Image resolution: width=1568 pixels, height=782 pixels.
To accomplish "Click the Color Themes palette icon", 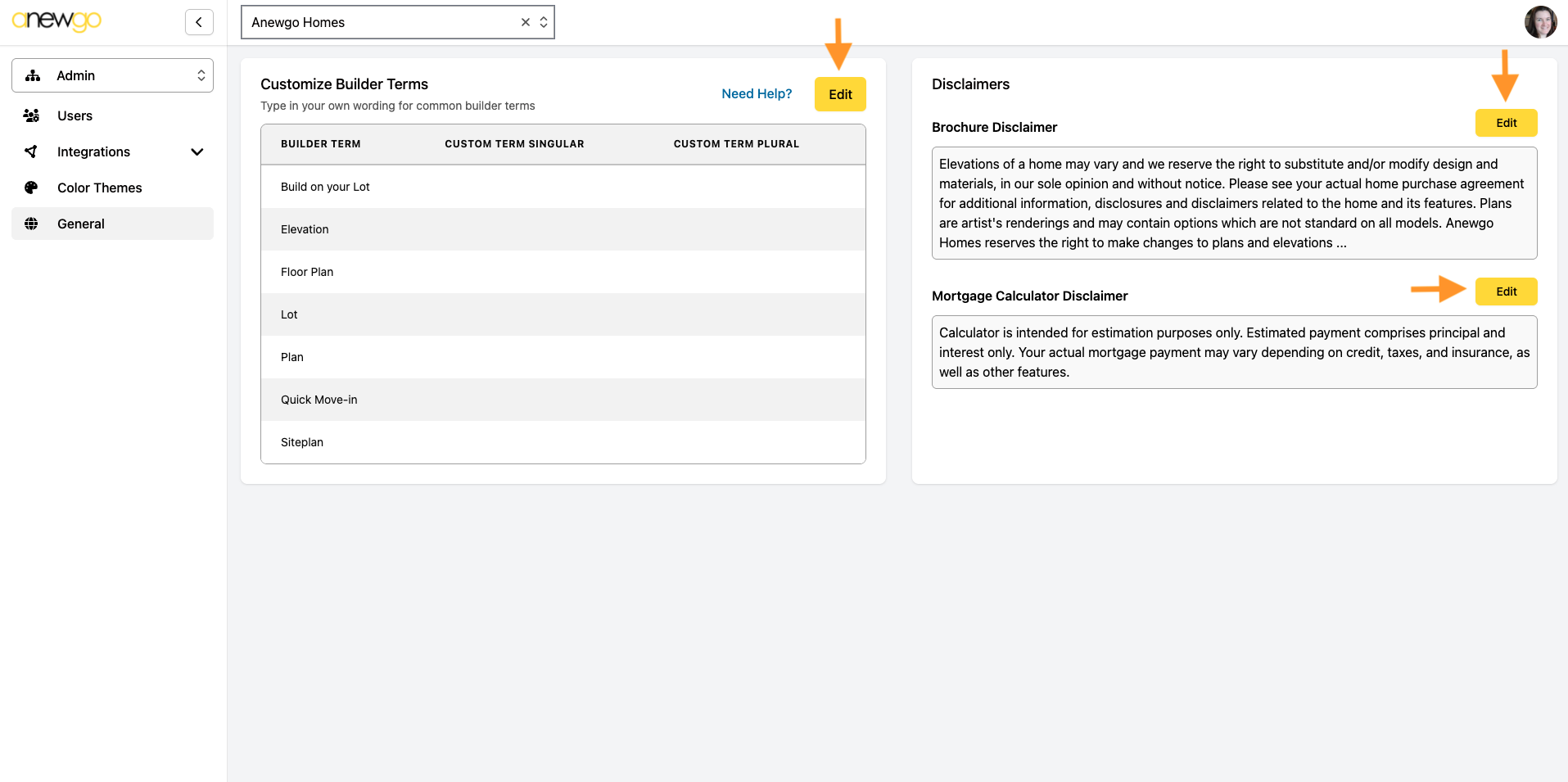I will [31, 188].
